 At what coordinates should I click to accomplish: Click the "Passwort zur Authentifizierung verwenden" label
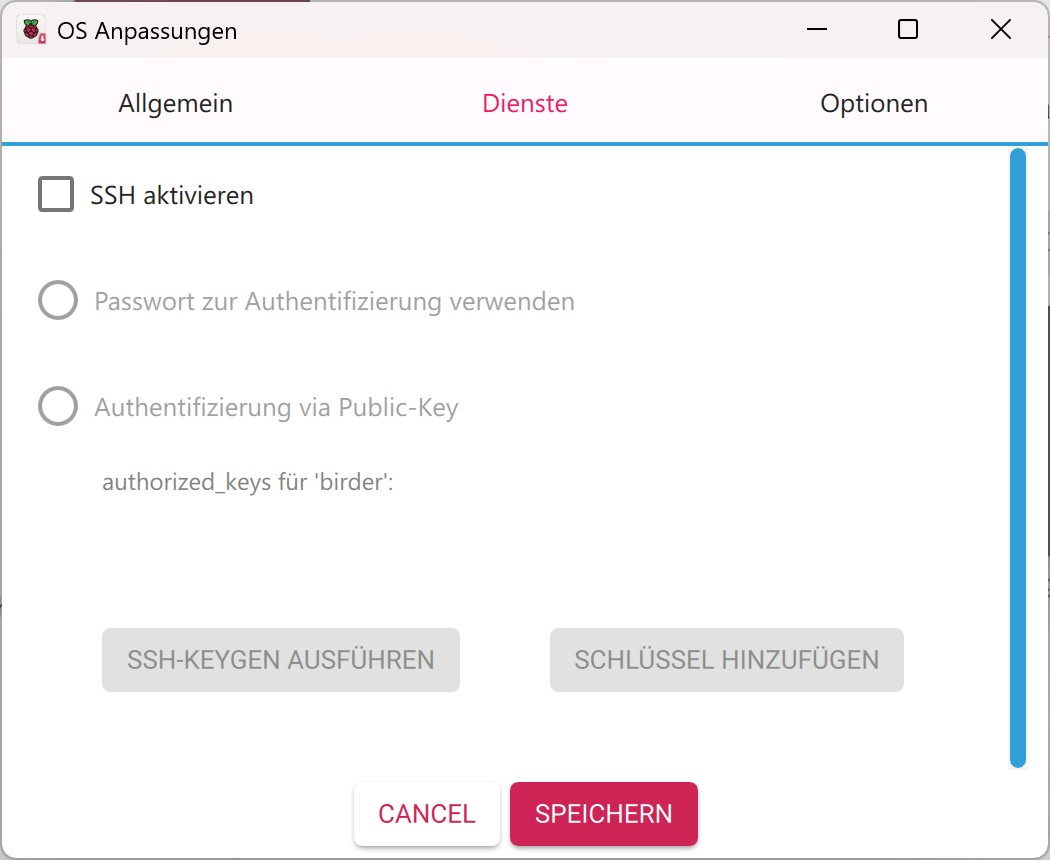[x=334, y=301]
